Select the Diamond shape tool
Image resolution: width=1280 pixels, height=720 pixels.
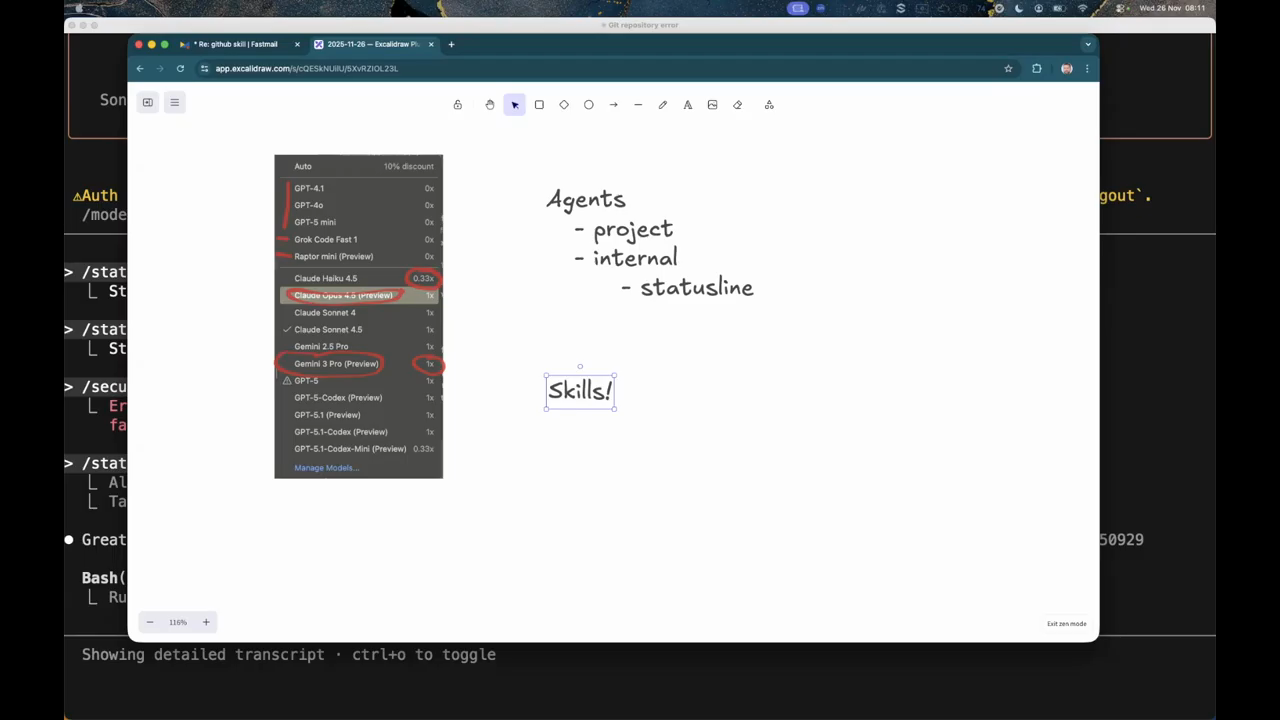(x=564, y=105)
